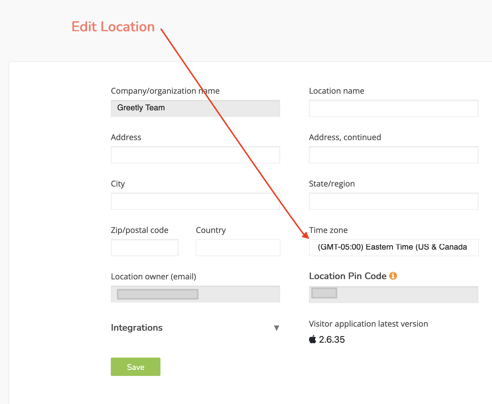Viewport: 492px width, 404px height.
Task: Click the Location Pin Code info icon
Action: coord(393,276)
